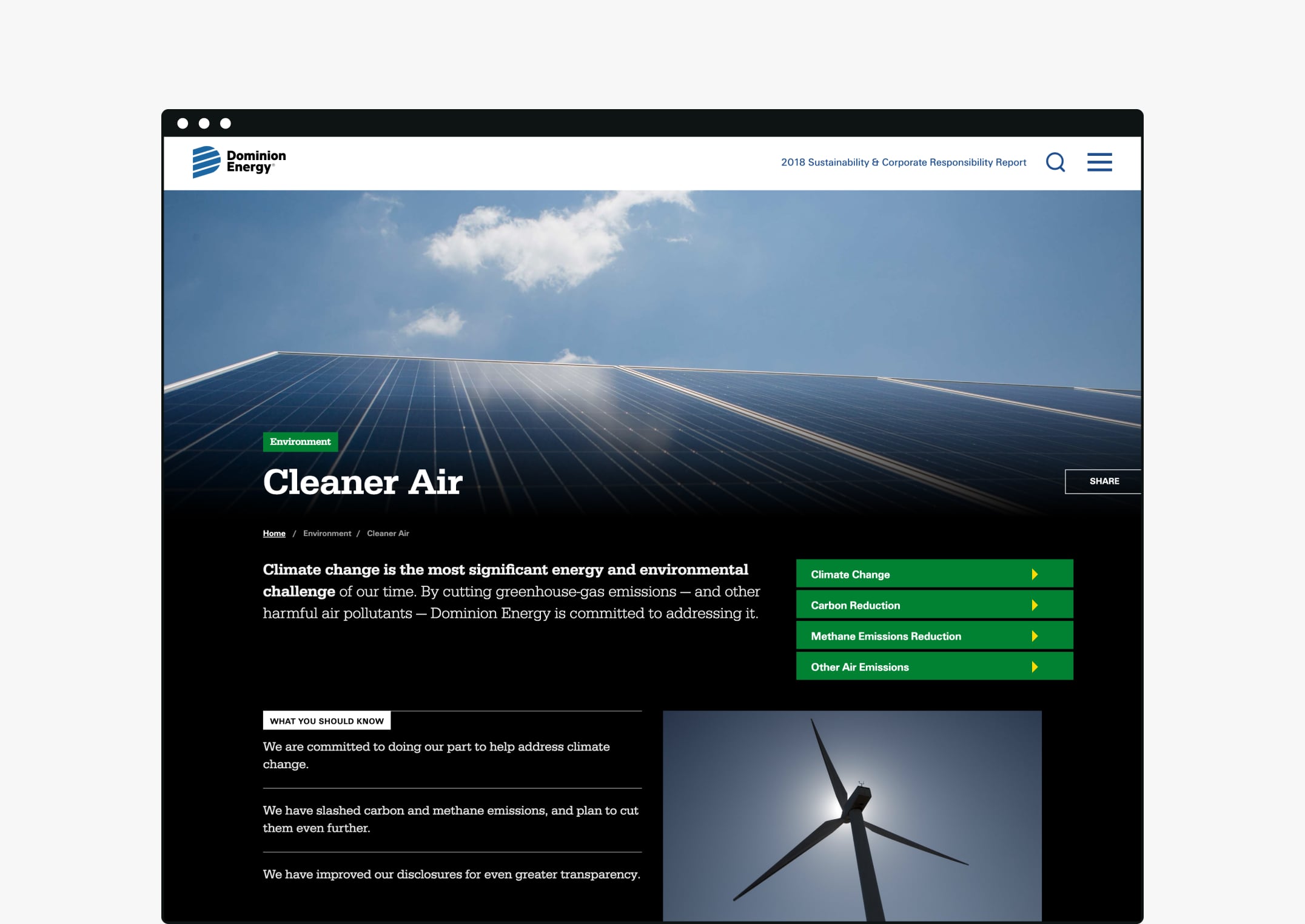Click the yellow arrow beside Other Air Emissions
The width and height of the screenshot is (1305, 924).
pyautogui.click(x=1035, y=667)
